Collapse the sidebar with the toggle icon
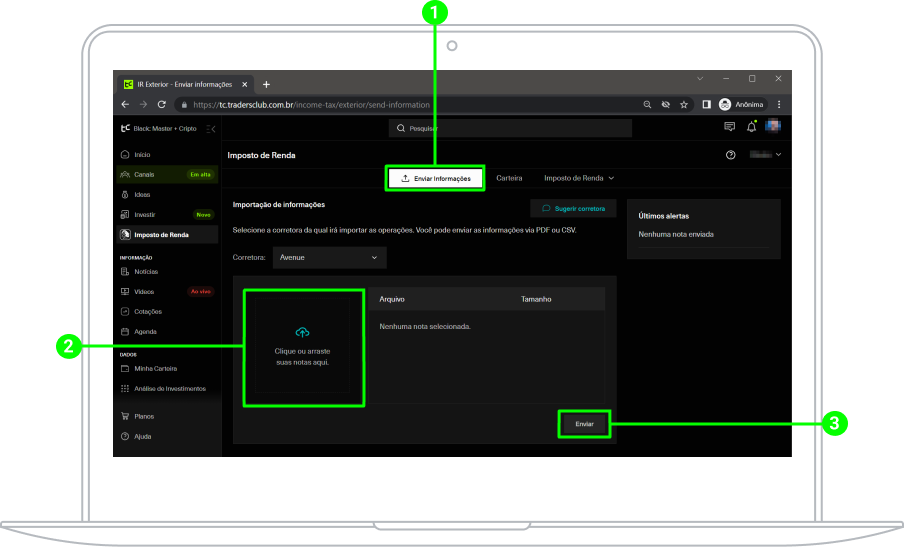 click(211, 129)
